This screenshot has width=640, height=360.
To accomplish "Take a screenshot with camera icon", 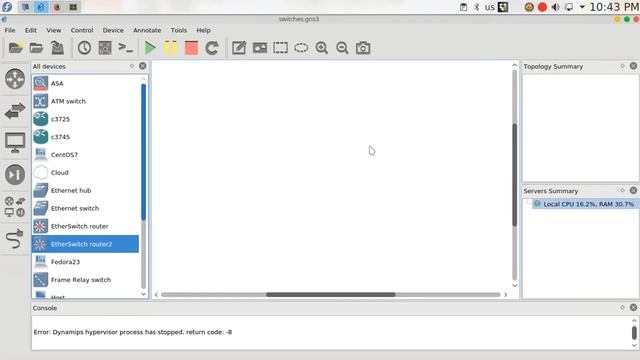I will click(x=363, y=48).
